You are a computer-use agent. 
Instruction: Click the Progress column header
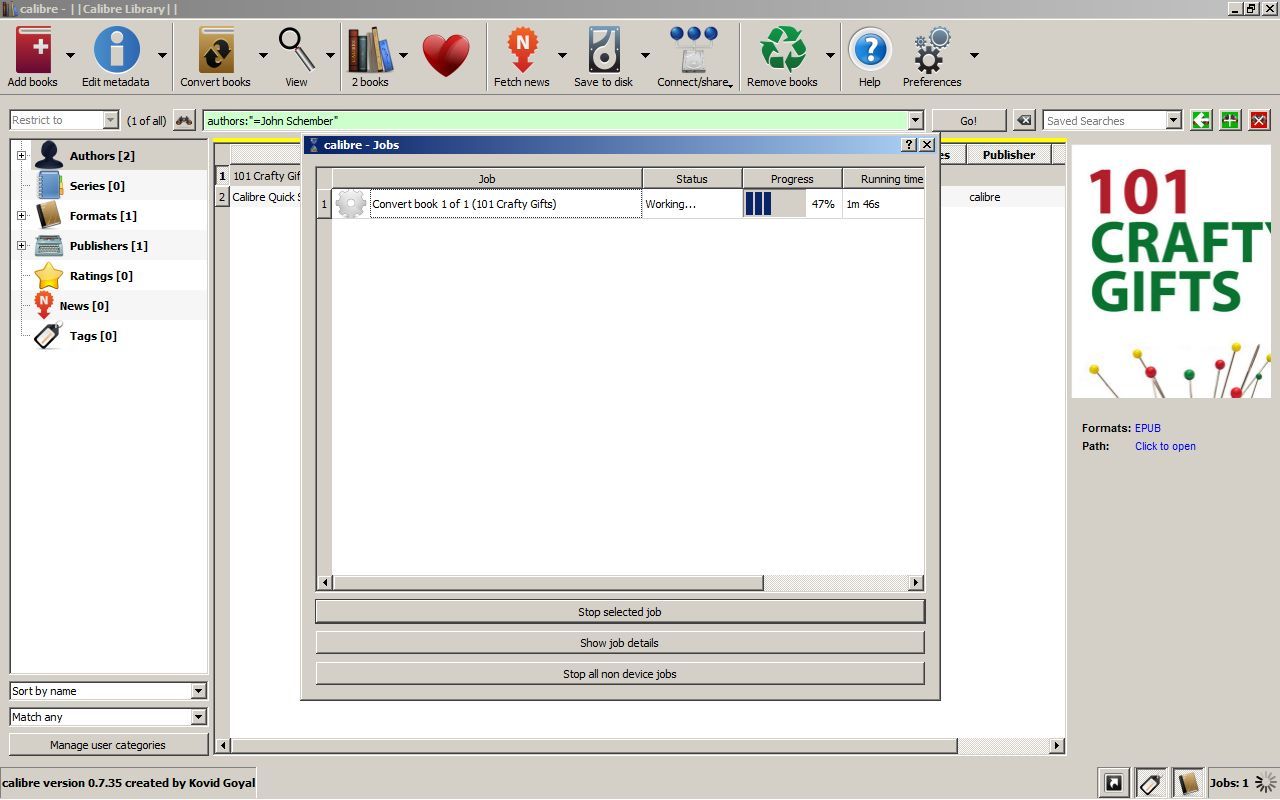pyautogui.click(x=792, y=179)
